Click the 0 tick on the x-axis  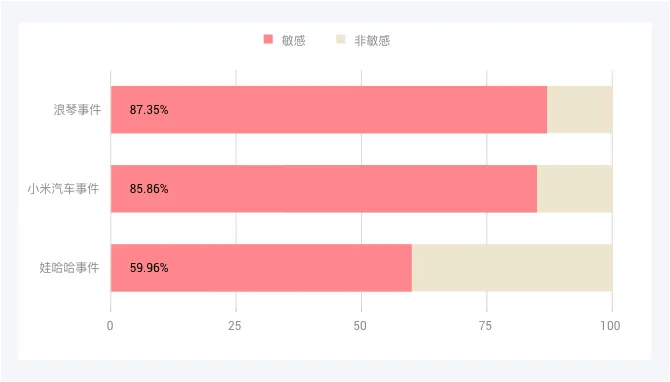click(x=110, y=326)
